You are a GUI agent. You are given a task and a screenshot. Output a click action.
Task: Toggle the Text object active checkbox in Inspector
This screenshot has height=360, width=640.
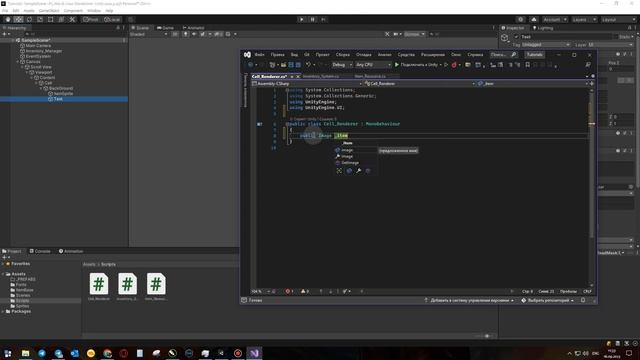(x=516, y=37)
